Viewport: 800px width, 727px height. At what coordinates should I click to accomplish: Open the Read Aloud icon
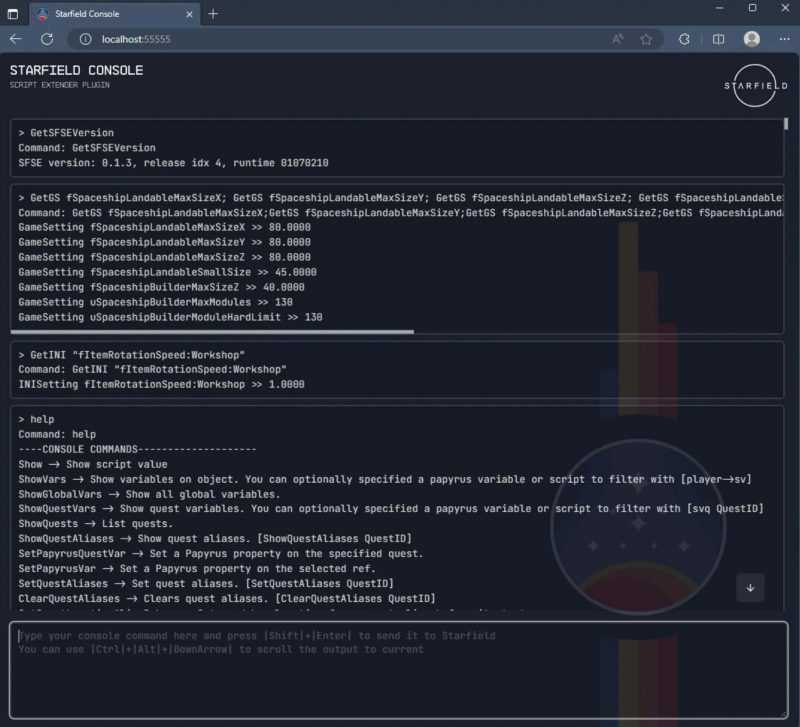pos(617,39)
